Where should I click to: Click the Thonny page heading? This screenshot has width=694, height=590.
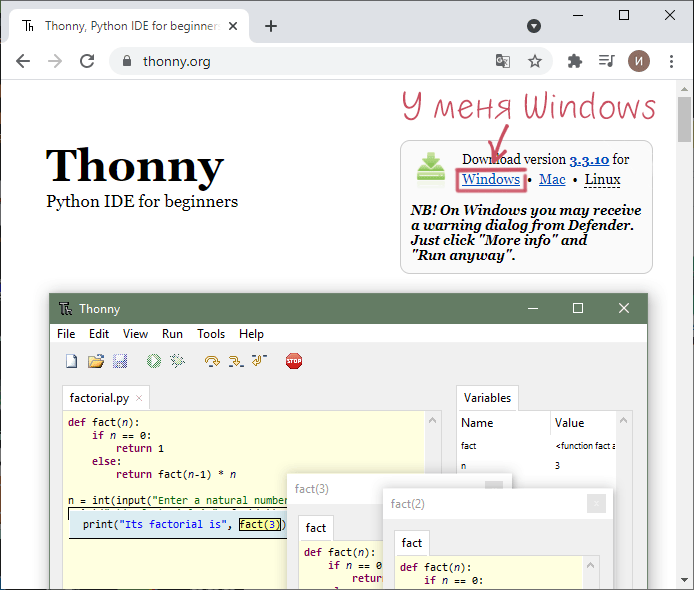(x=135, y=166)
